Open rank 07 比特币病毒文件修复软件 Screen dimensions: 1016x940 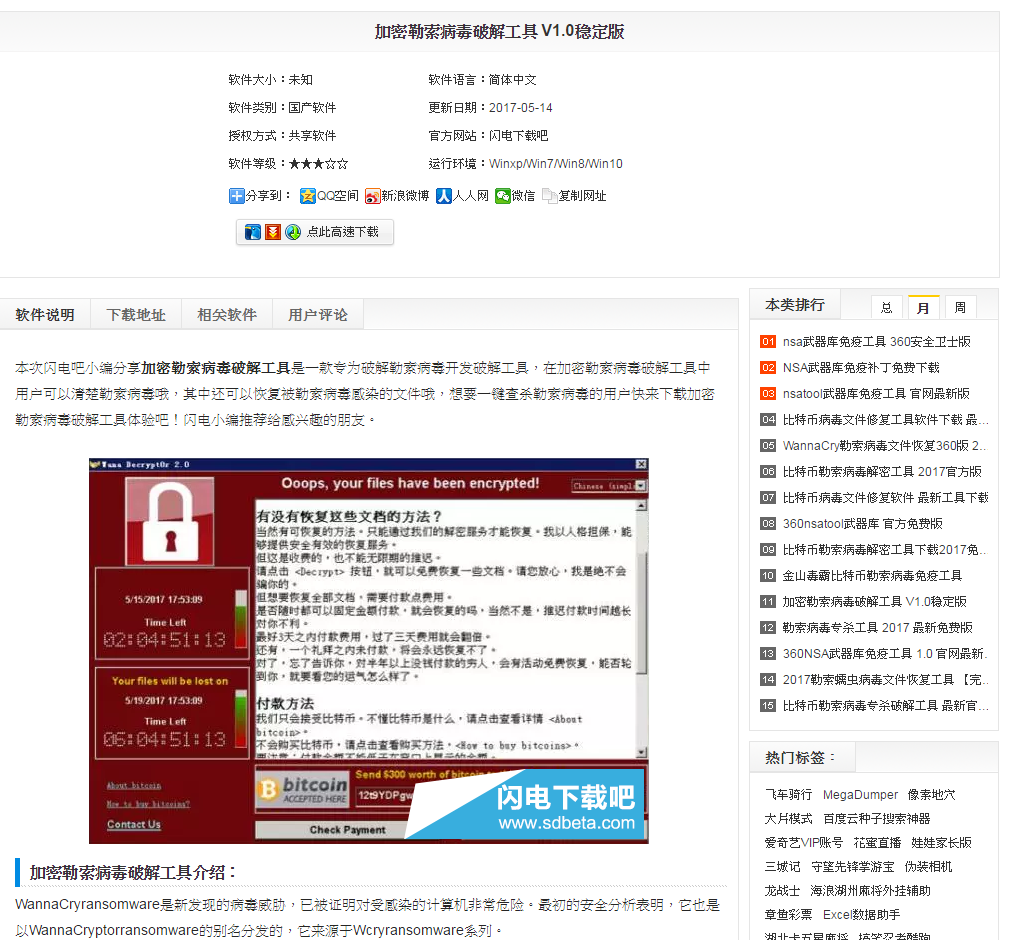pos(885,498)
